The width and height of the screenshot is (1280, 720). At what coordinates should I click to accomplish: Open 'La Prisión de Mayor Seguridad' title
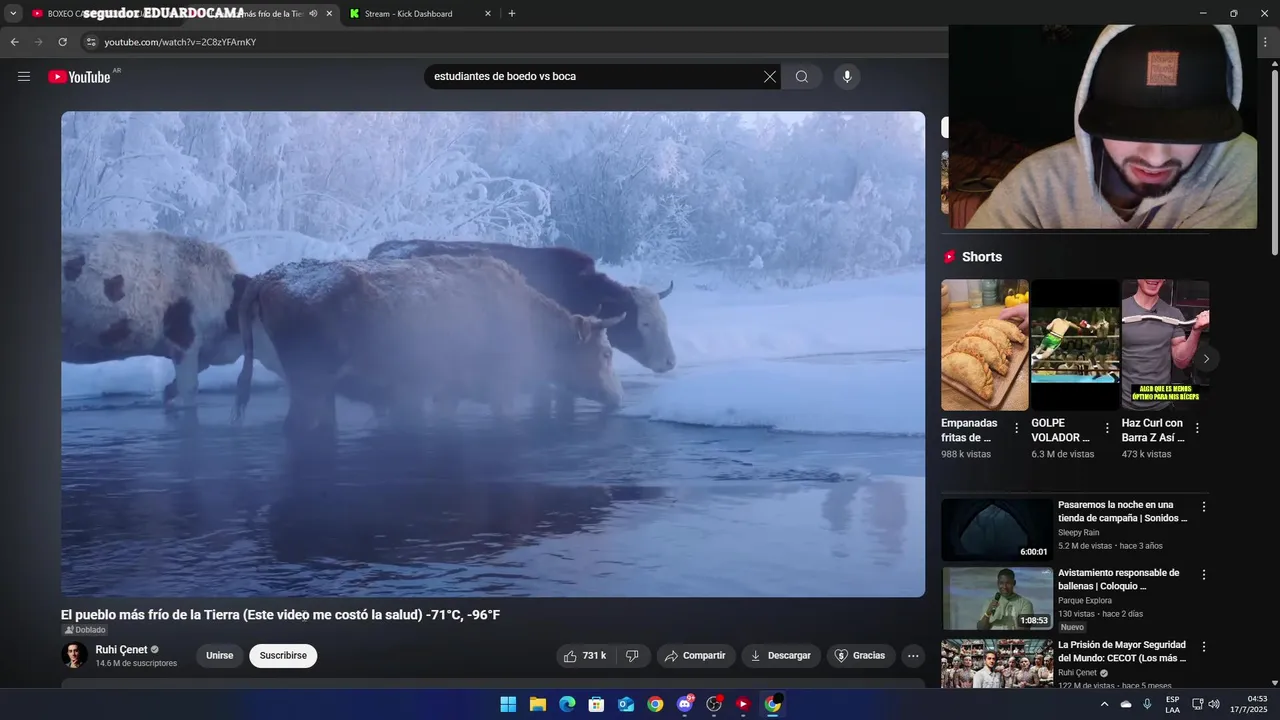click(1122, 652)
